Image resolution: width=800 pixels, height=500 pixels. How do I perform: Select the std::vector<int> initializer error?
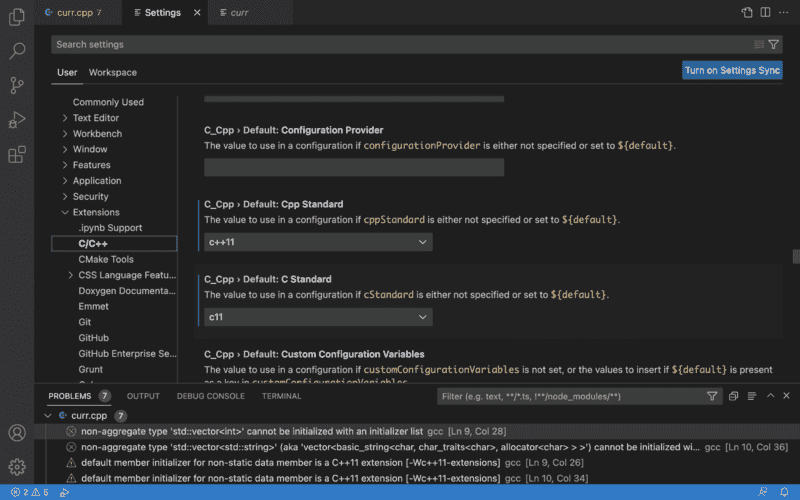click(417, 431)
